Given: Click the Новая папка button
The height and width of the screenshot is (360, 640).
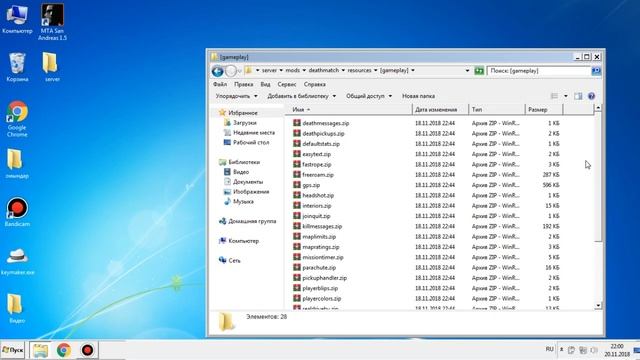Looking at the screenshot, I should click(x=418, y=96).
